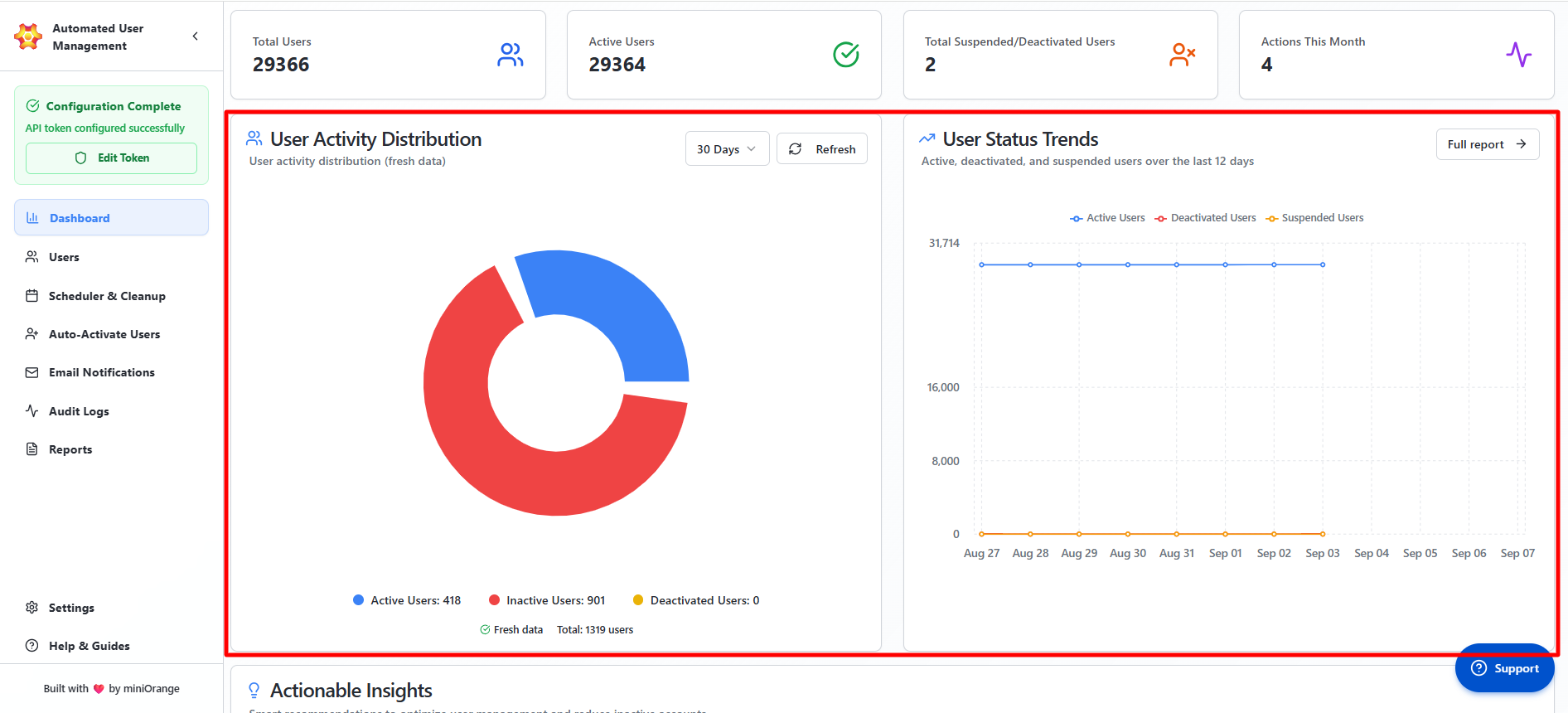Click the calendar icon for Scheduler & Cleanup
This screenshot has height=713, width=1568.
pos(32,296)
